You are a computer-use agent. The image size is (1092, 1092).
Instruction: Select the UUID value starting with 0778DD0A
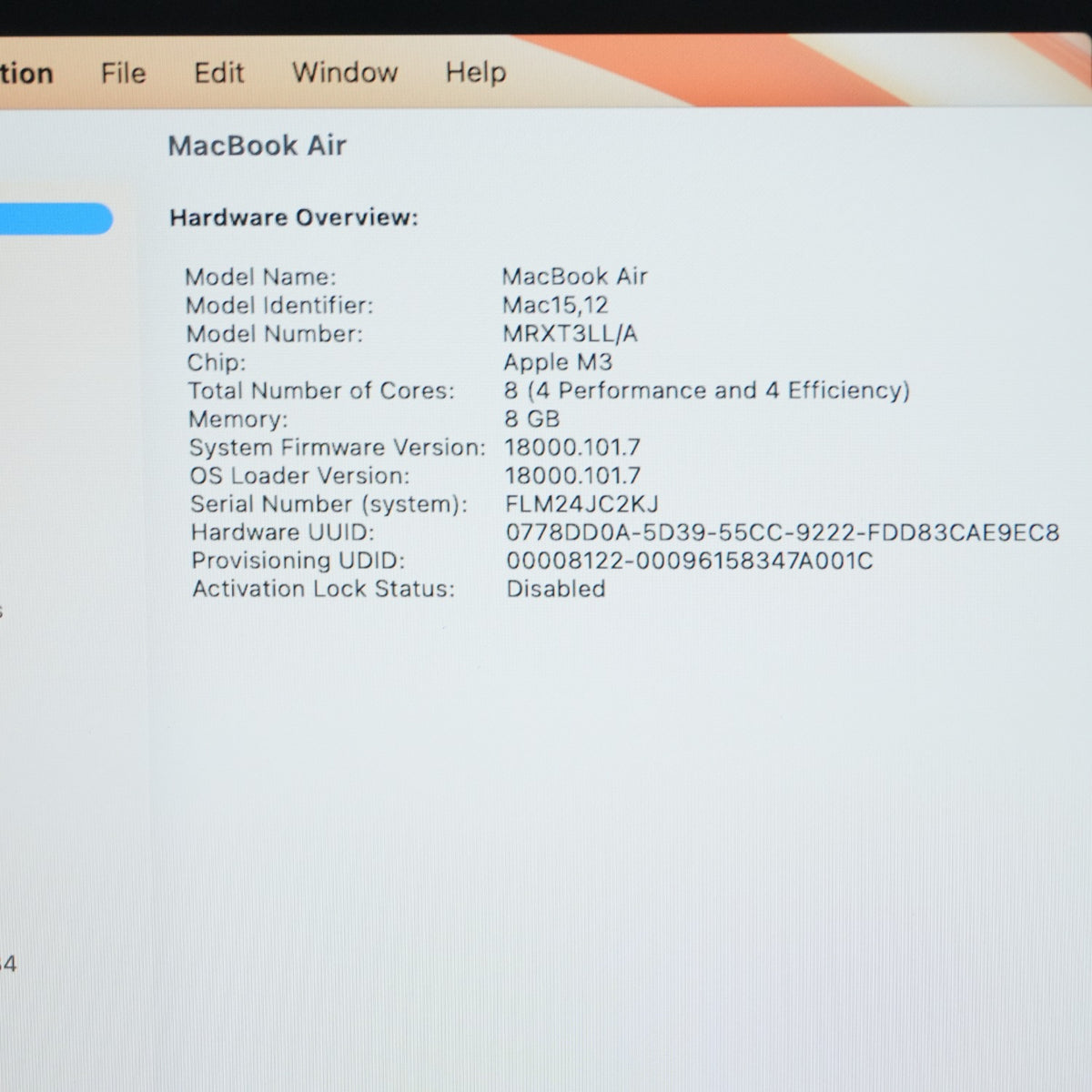(x=783, y=532)
